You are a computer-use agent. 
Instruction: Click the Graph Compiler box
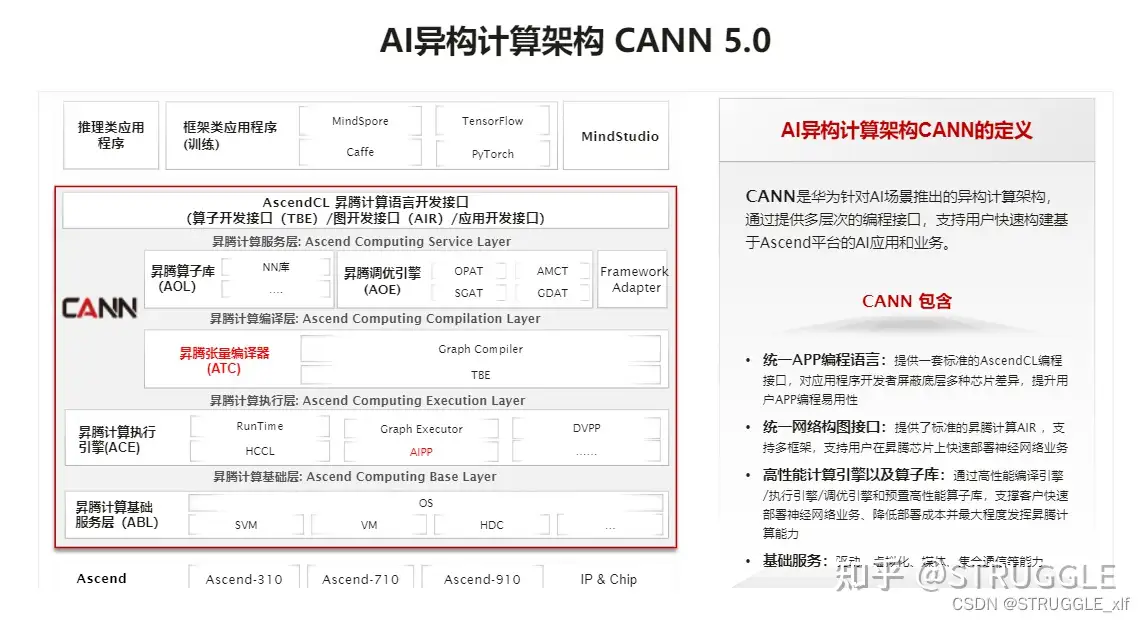(x=480, y=349)
